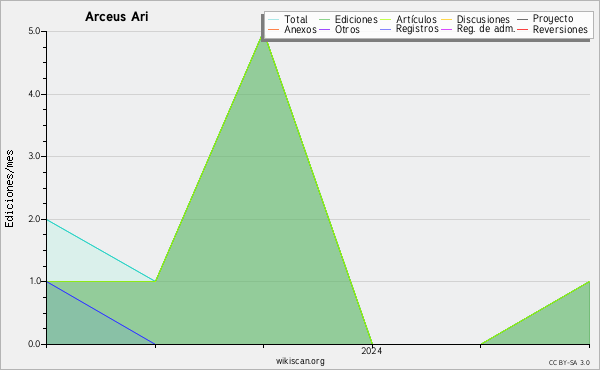Click the 5.0 y-axis tick label

[34, 31]
